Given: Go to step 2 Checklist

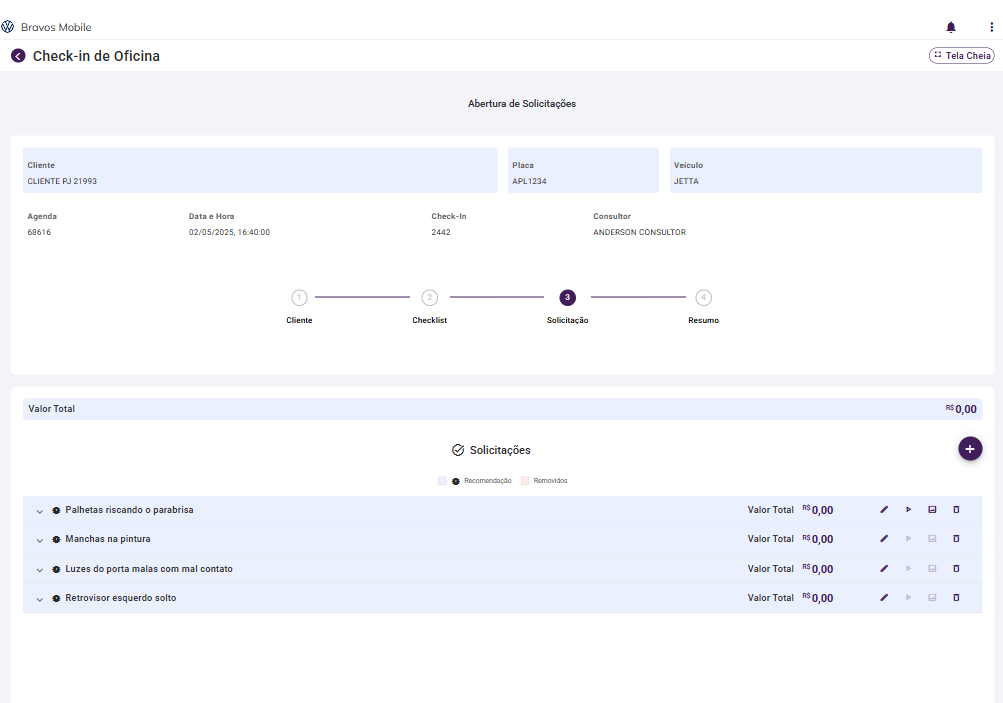Looking at the screenshot, I should (x=429, y=298).
